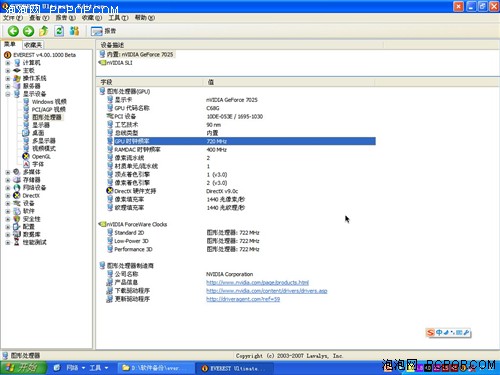Collapse the 显示设备 tree node
This screenshot has width=500, height=375.
point(8,94)
